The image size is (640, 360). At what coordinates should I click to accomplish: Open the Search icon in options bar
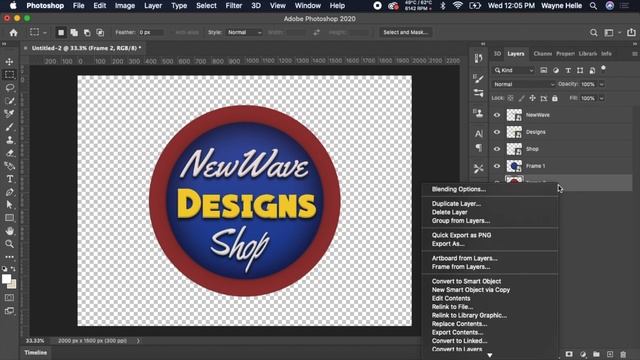[x=593, y=33]
